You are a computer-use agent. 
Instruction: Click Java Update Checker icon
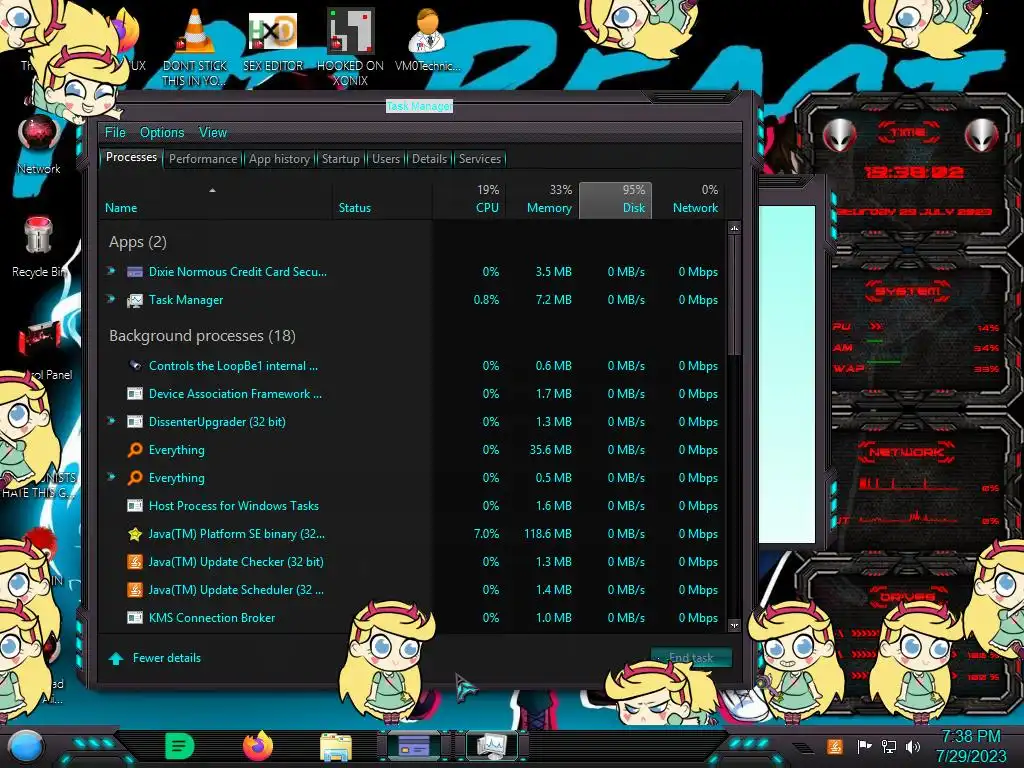(x=135, y=562)
